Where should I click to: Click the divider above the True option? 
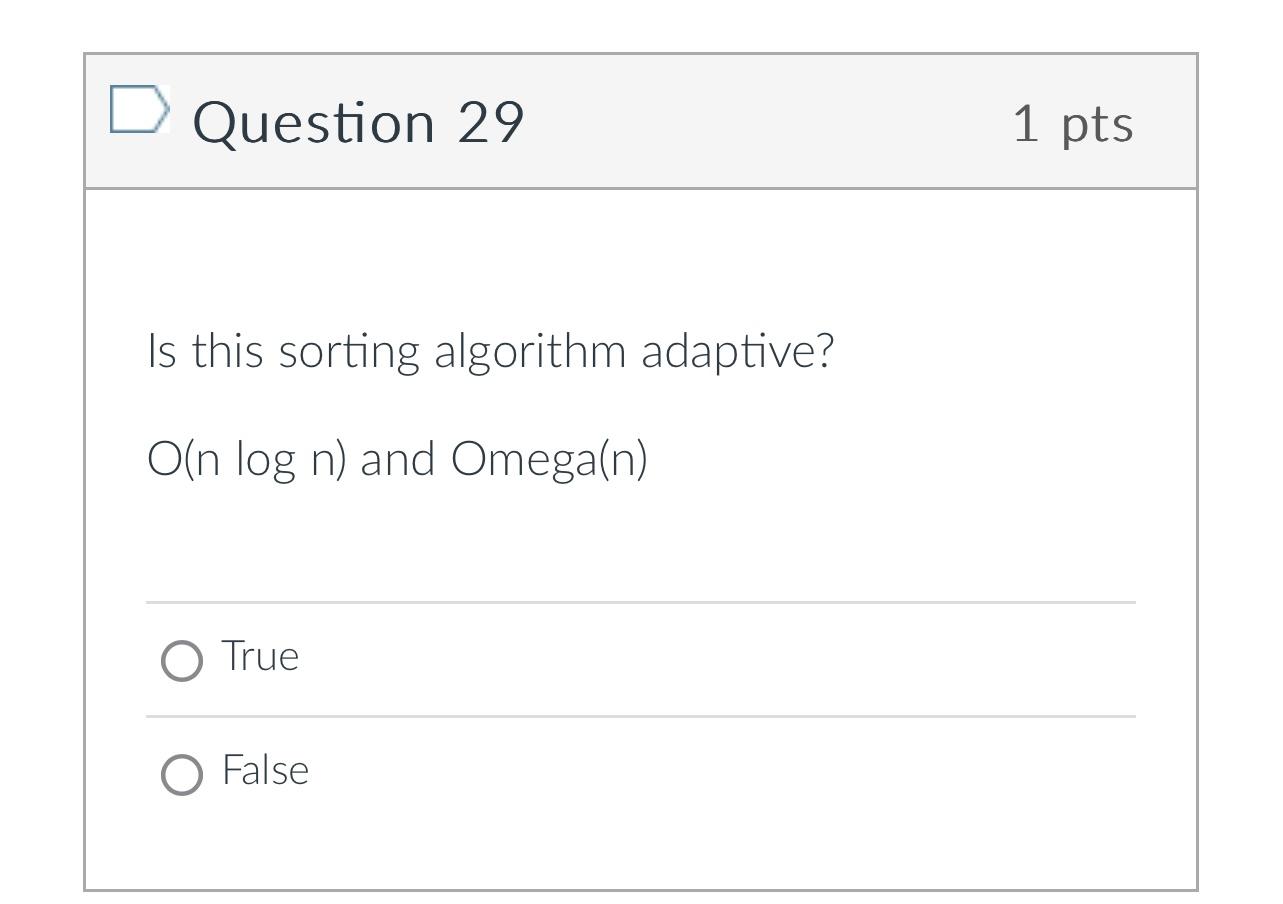[640, 602]
